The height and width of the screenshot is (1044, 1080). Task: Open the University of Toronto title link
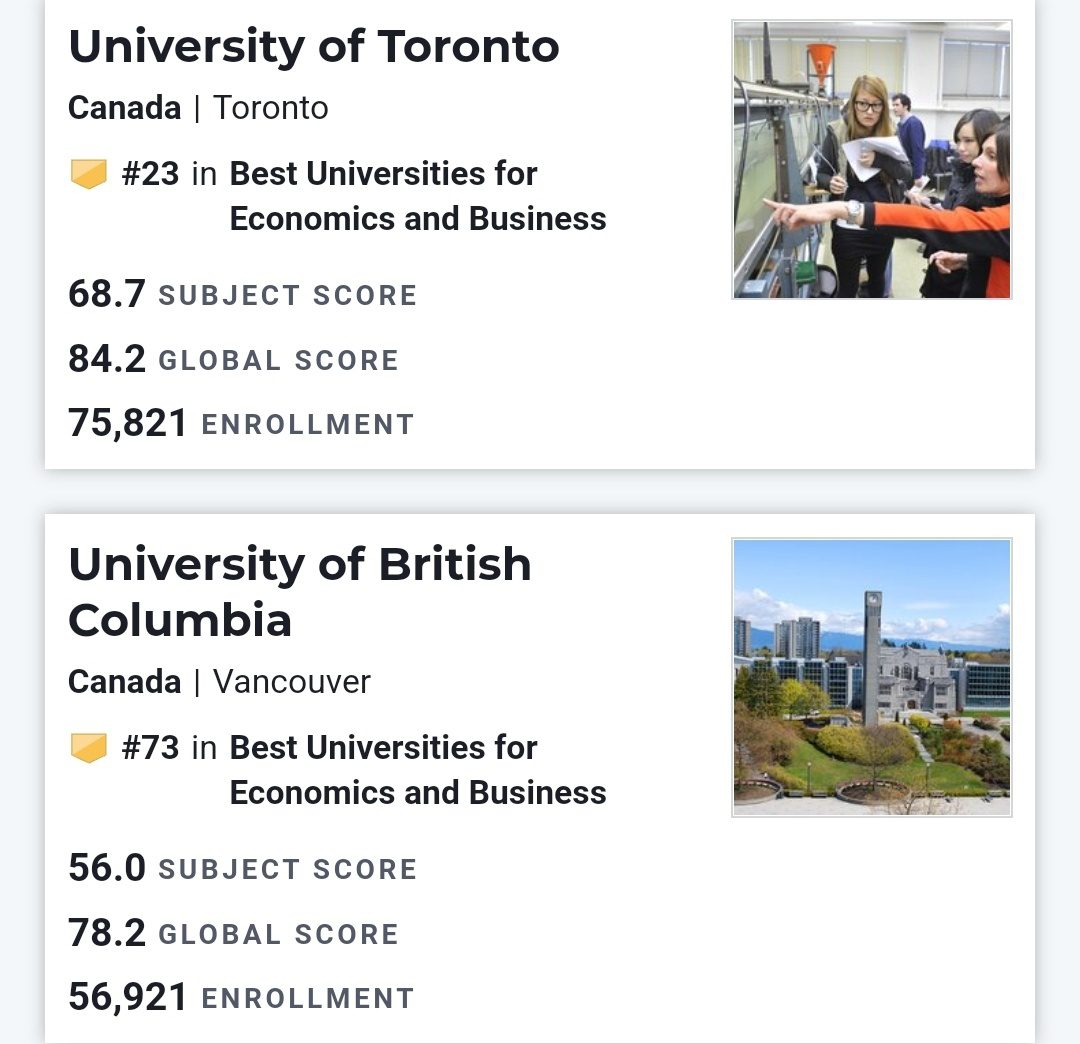point(313,46)
